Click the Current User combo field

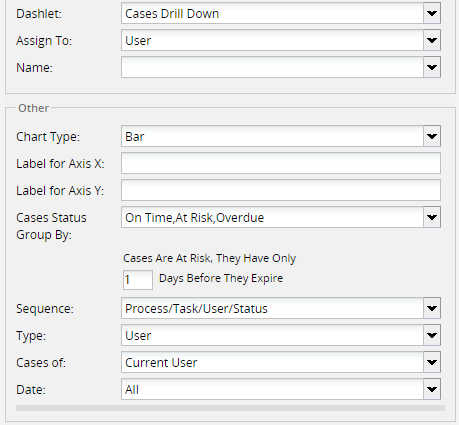[272, 362]
